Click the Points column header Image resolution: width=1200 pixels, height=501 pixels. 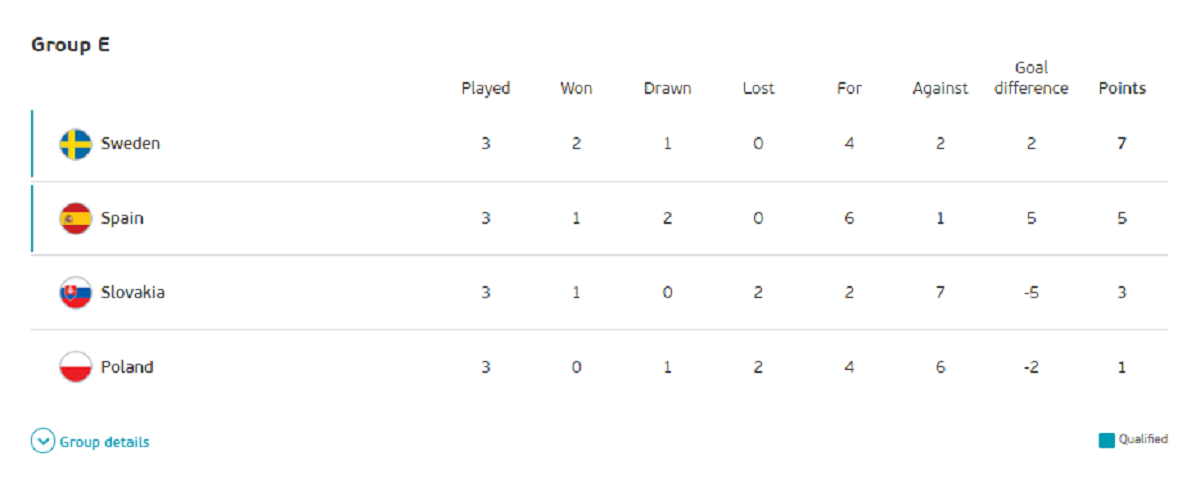tap(1122, 88)
